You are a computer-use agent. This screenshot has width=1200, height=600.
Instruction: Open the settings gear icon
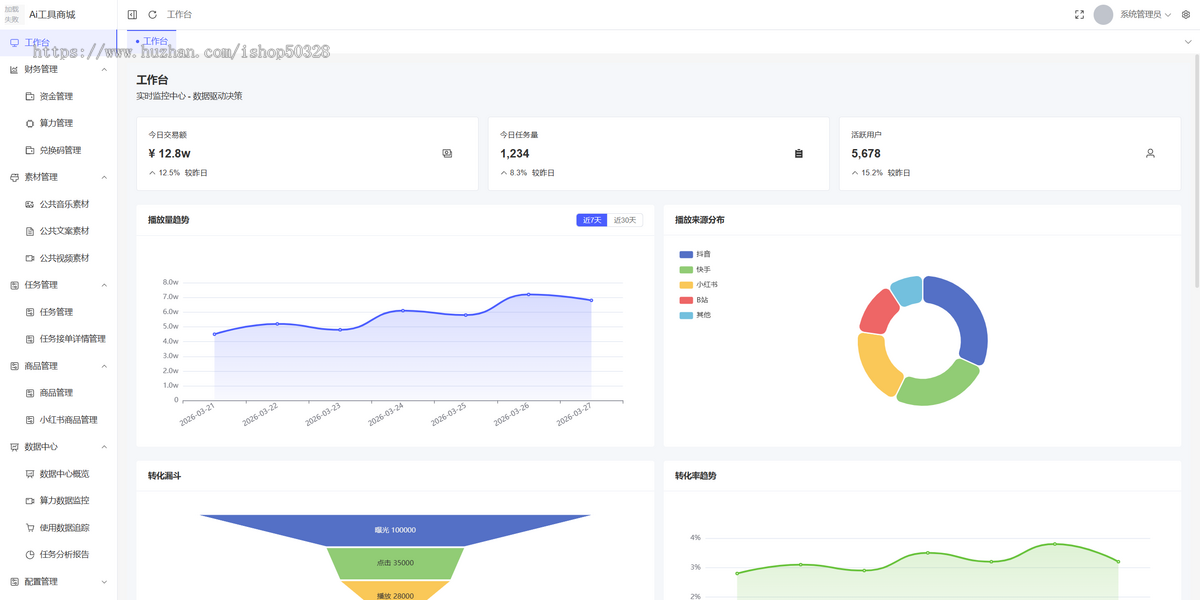point(1186,15)
